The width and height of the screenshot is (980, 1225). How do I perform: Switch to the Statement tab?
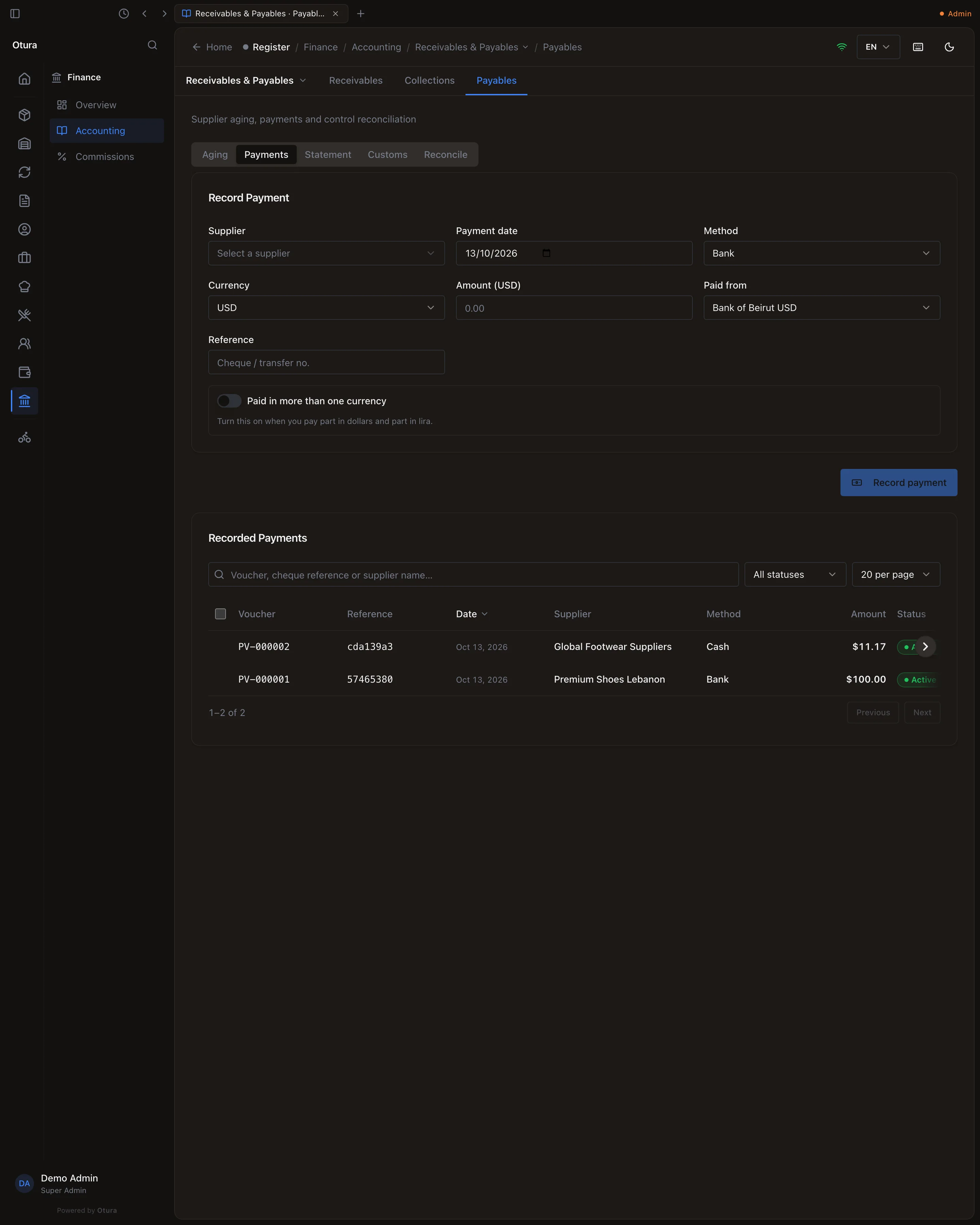[328, 154]
